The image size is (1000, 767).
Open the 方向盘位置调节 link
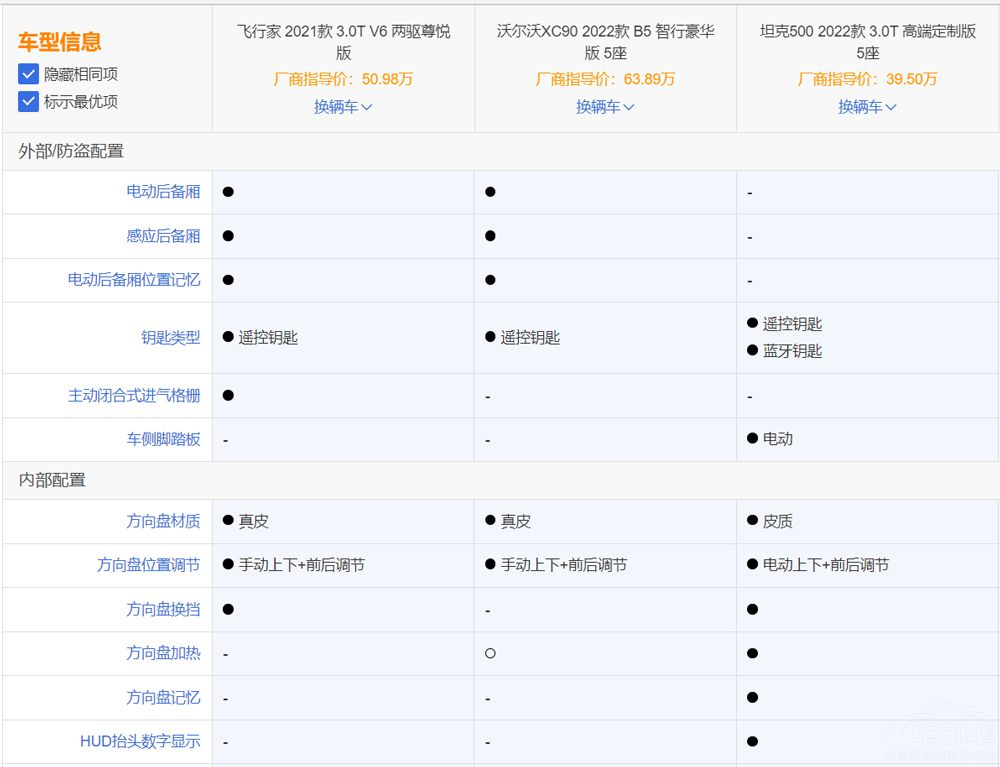point(148,565)
